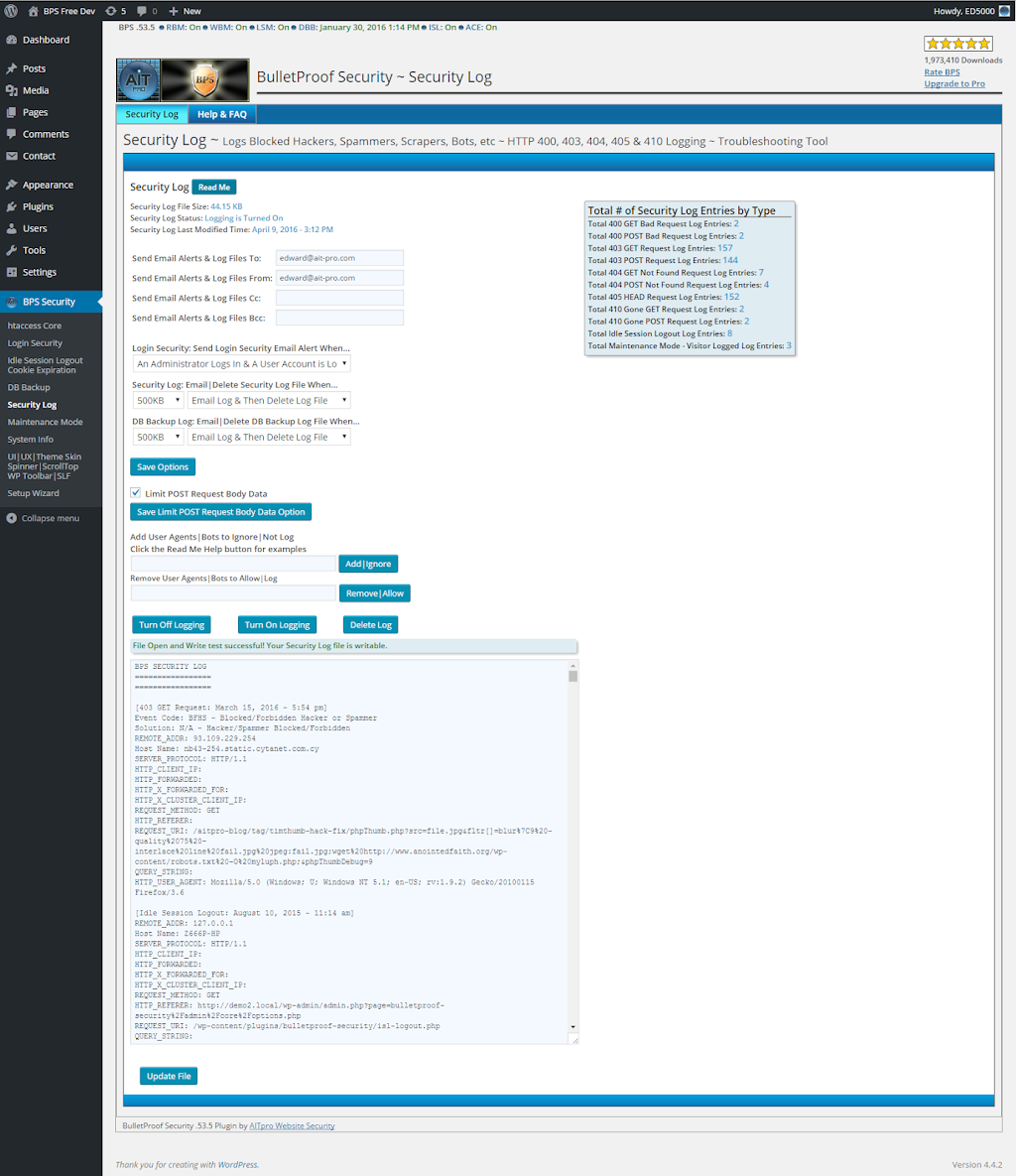Click the BPS shield logo image
The width and height of the screenshot is (1016, 1176).
204,79
